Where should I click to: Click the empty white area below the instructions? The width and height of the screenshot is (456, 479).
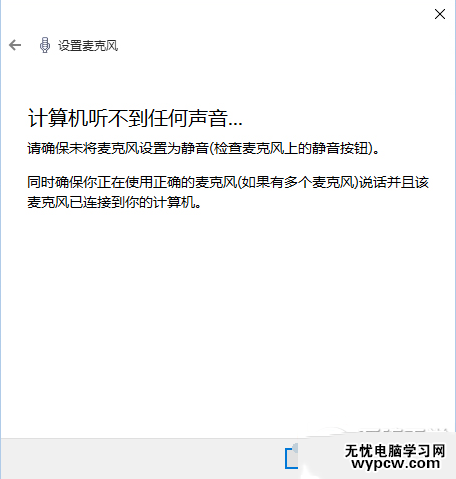point(228,320)
